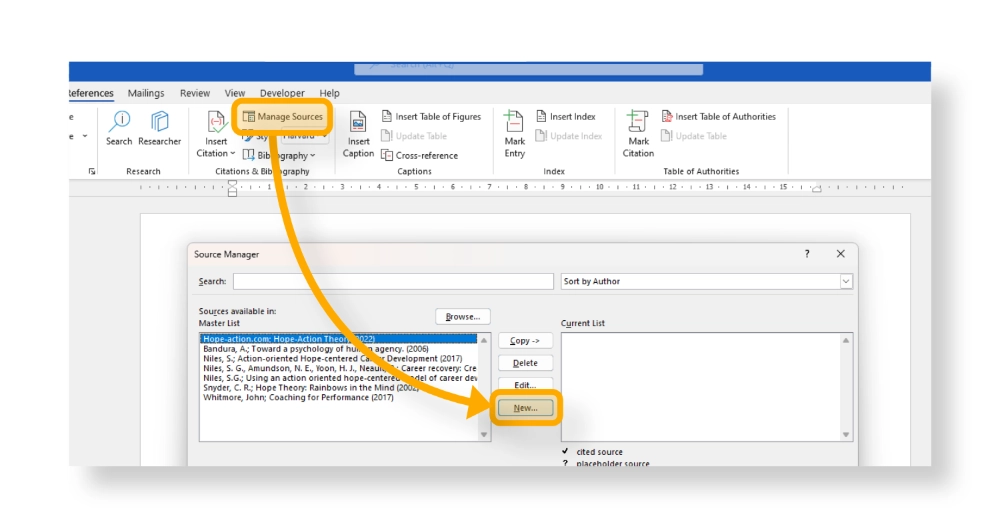Click Insert Table of Authorities
The width and height of the screenshot is (1000, 529).
(x=717, y=117)
